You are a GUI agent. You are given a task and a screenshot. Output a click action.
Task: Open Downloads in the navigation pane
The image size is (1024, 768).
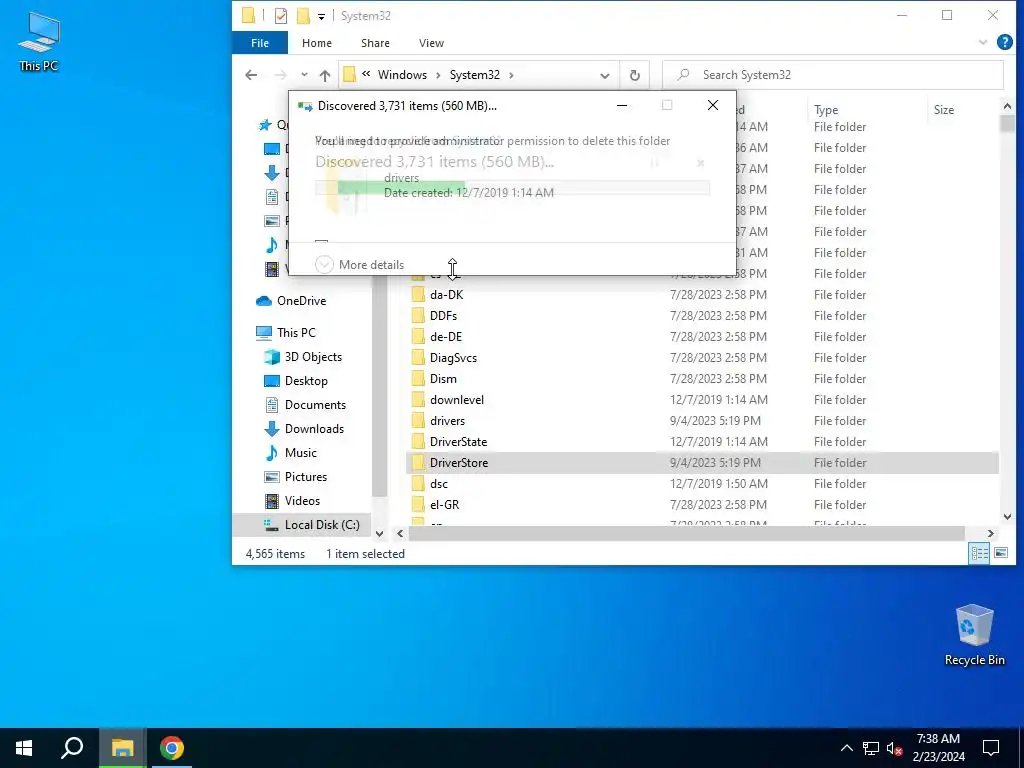pyautogui.click(x=314, y=429)
